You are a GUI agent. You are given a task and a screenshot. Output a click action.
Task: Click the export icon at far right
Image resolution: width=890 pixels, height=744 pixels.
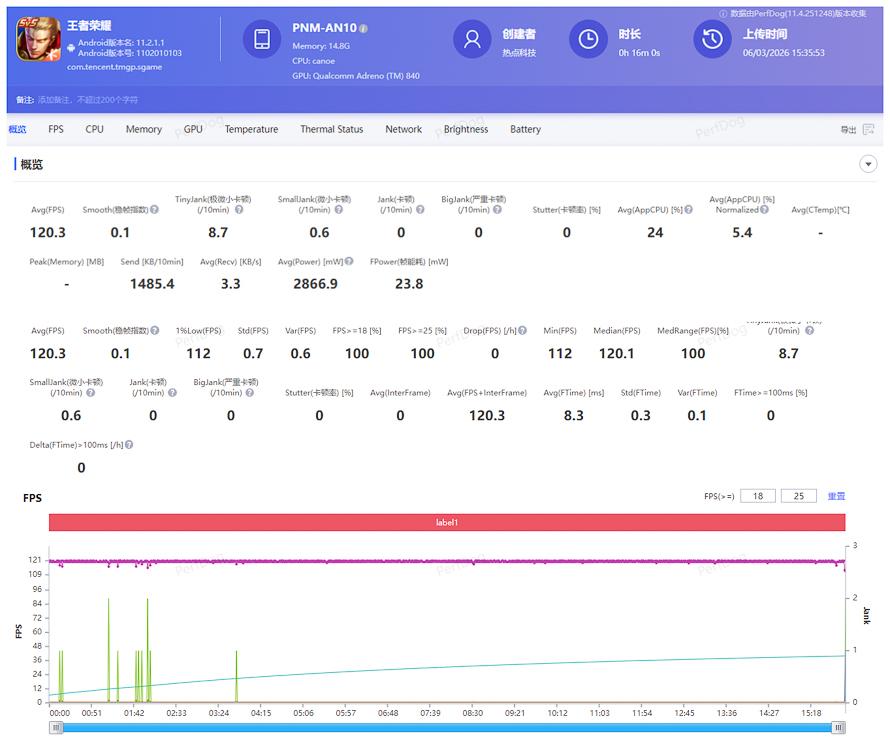867,130
